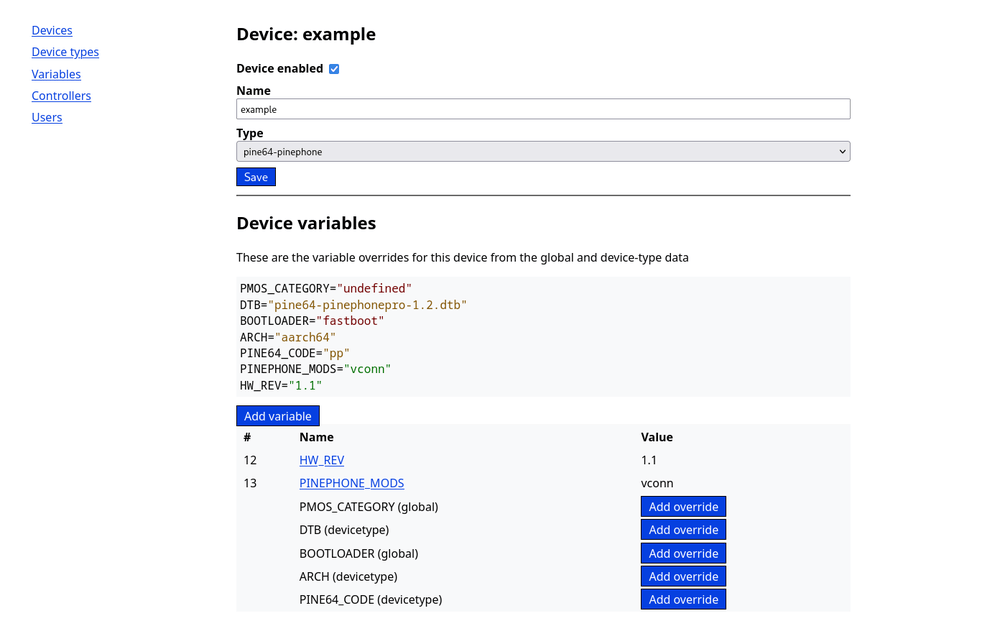The height and width of the screenshot is (621, 1000).
Task: Click row number 12 in variables table
Action: coord(250,460)
